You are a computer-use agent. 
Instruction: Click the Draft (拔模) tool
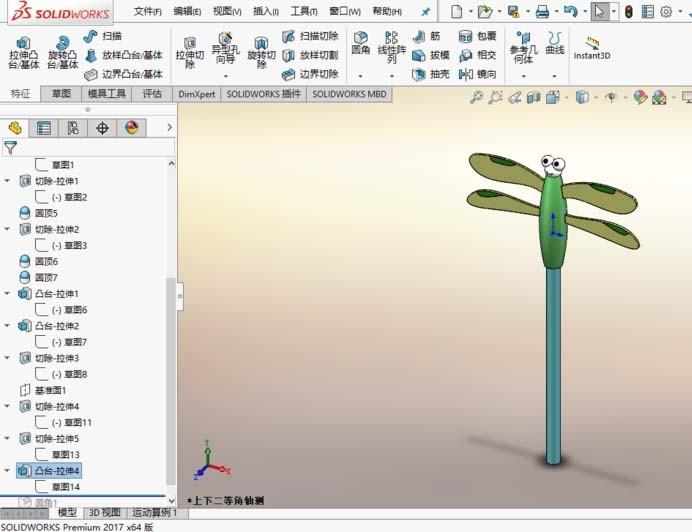pos(431,55)
